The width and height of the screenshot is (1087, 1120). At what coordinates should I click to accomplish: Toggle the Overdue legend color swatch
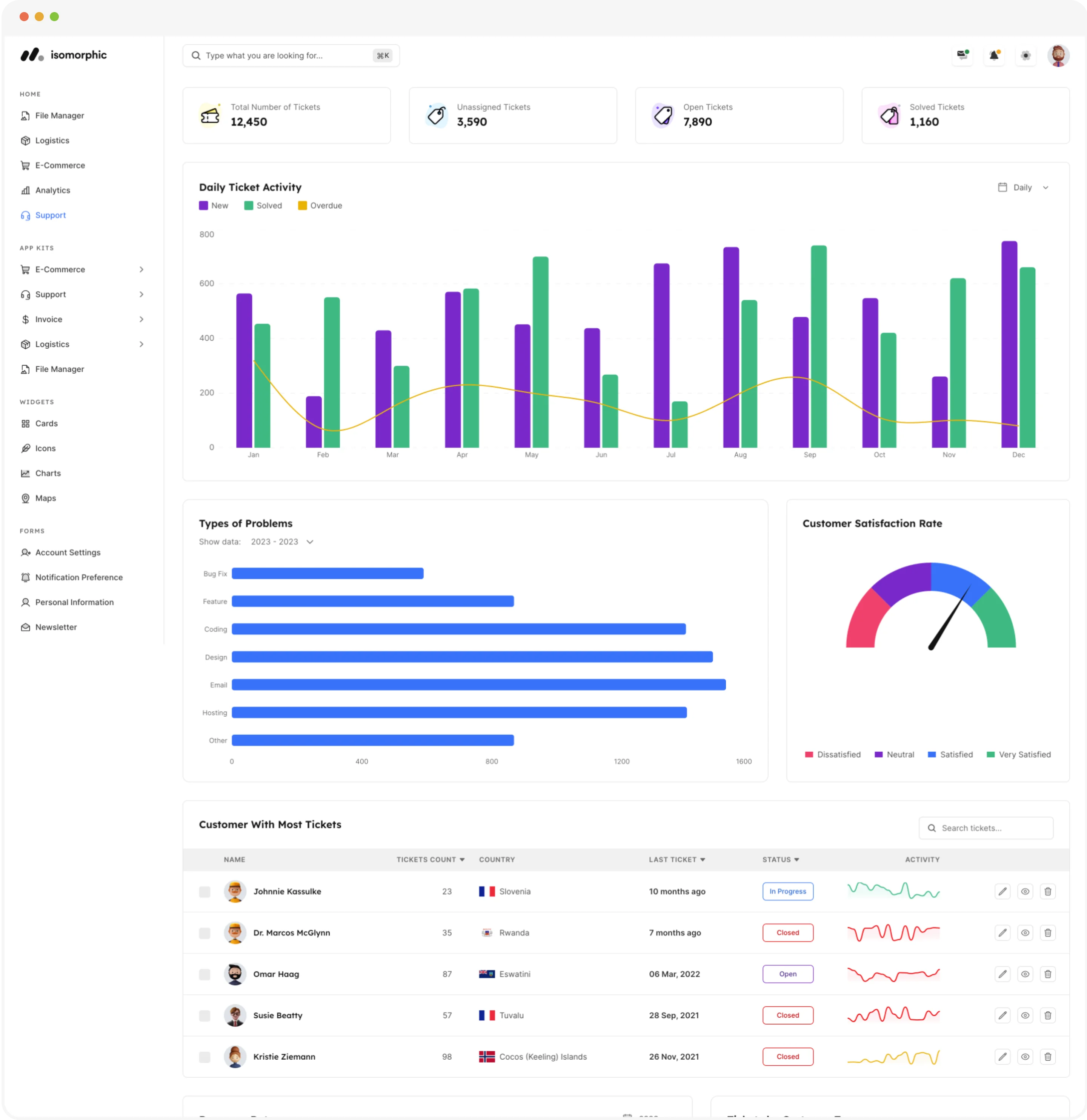click(x=302, y=206)
